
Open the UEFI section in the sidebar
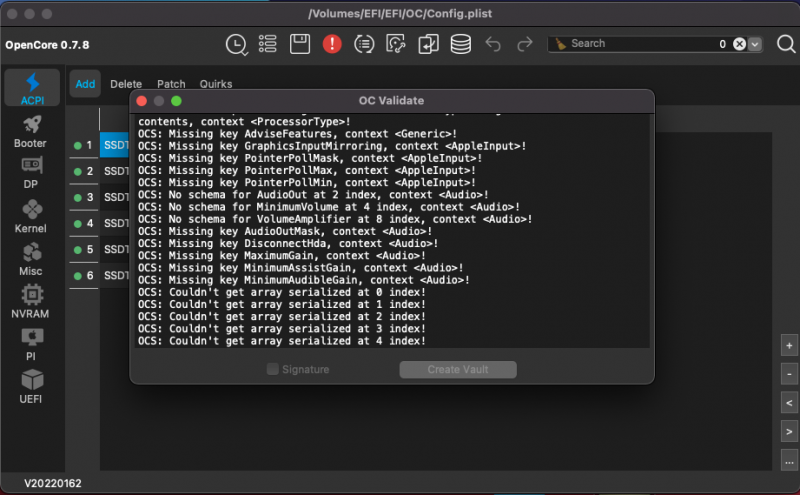(x=32, y=385)
